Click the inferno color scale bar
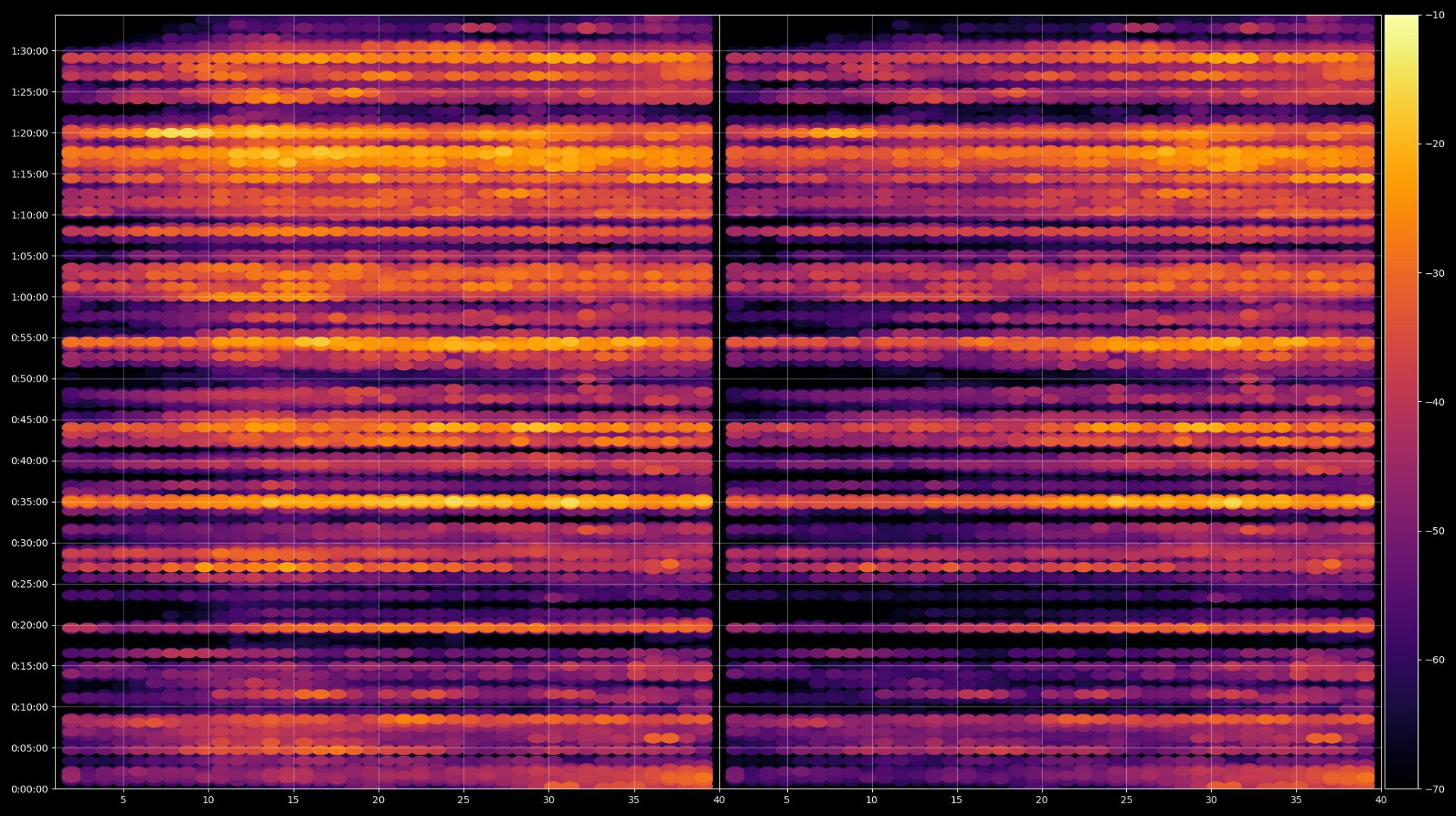 [x=1401, y=402]
